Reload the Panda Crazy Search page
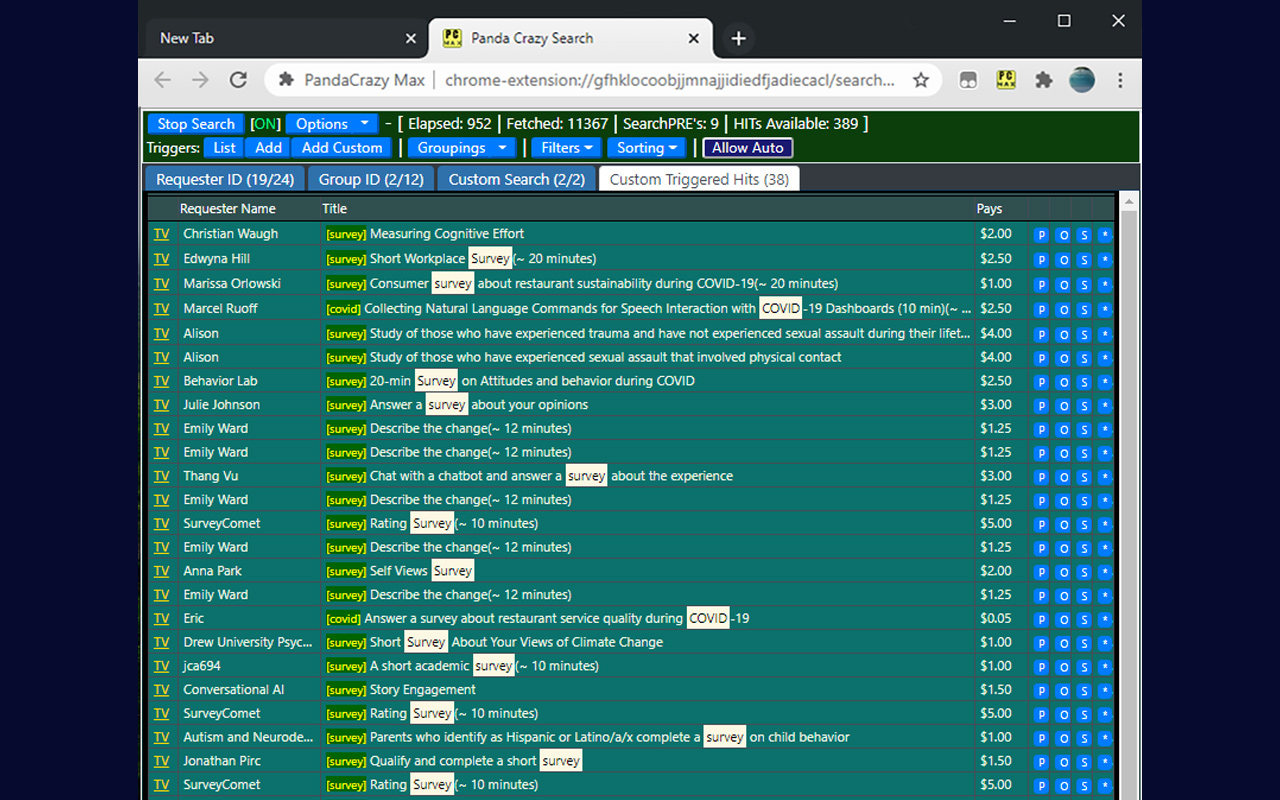The image size is (1280, 800). click(238, 80)
